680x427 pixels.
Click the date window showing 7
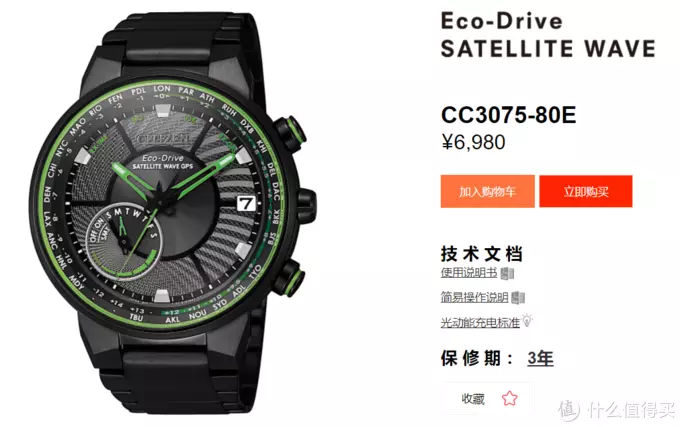[x=247, y=203]
